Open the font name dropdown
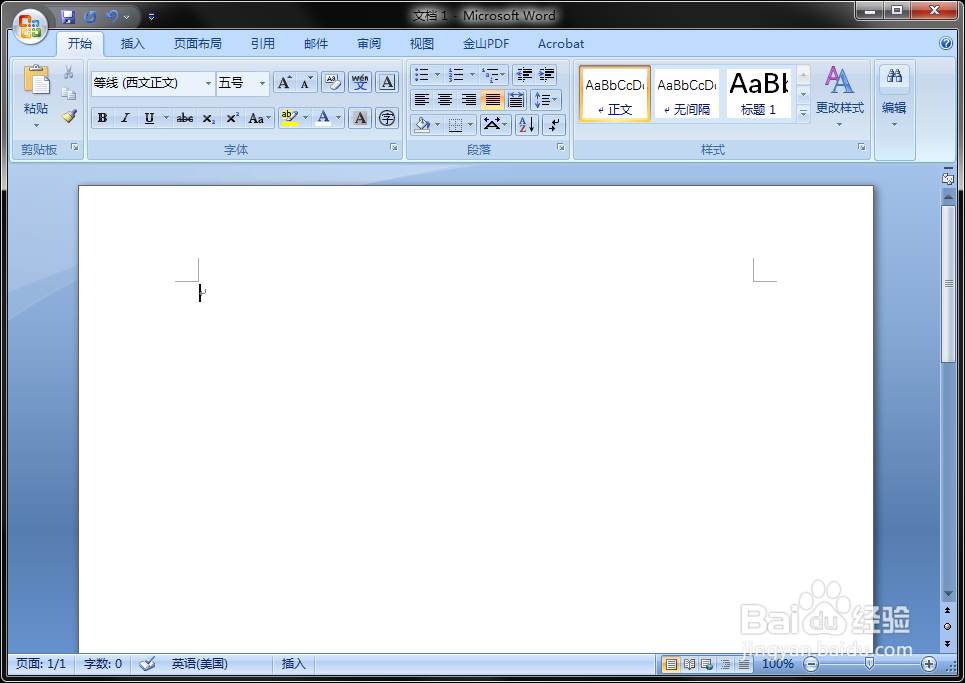 [x=209, y=83]
